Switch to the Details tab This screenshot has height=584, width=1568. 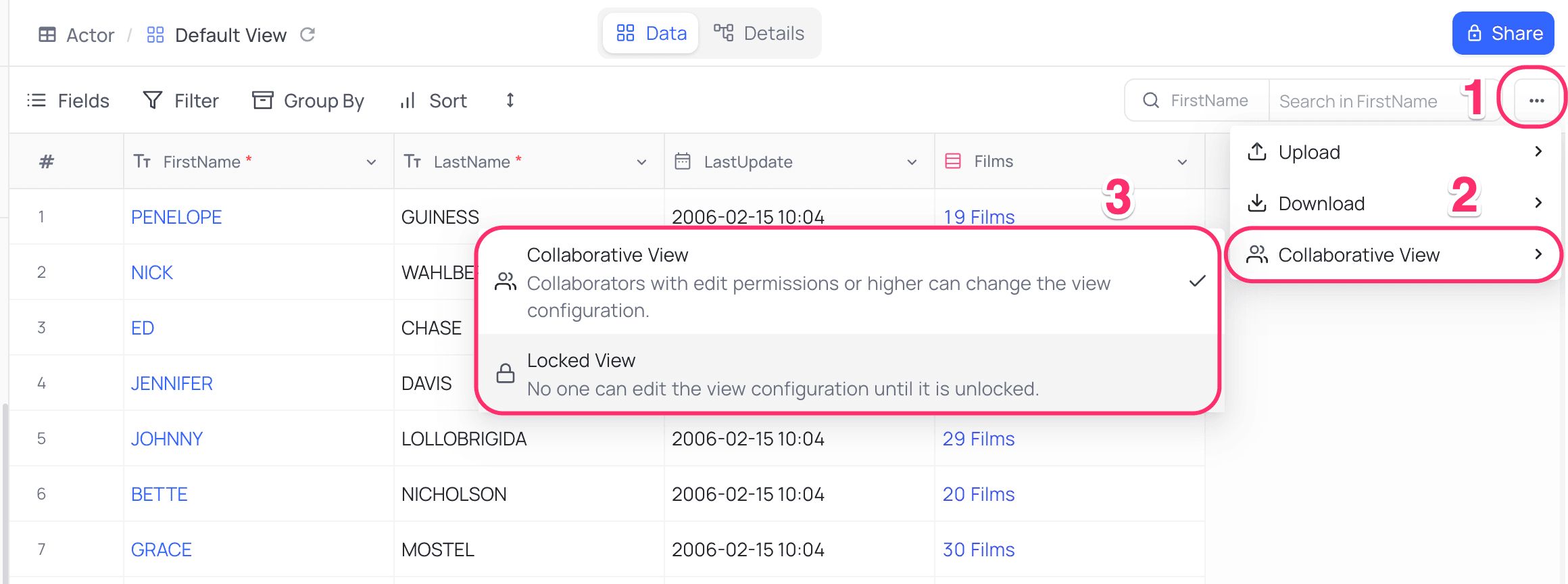760,33
